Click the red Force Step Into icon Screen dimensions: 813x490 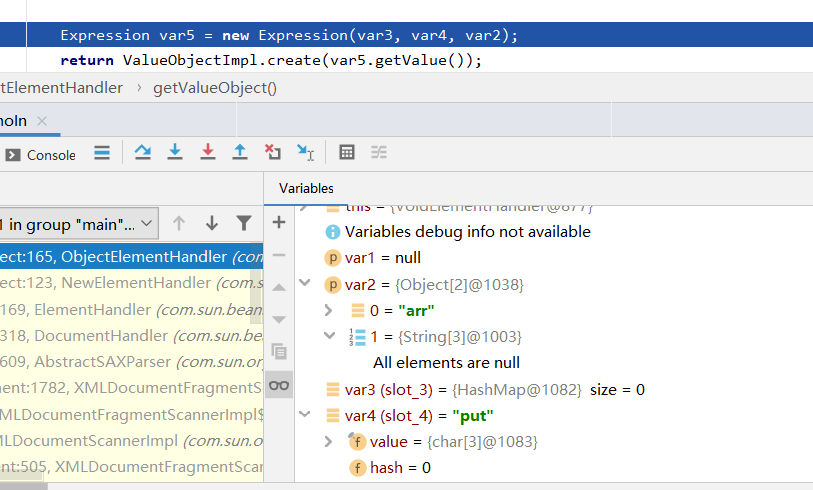(x=208, y=152)
